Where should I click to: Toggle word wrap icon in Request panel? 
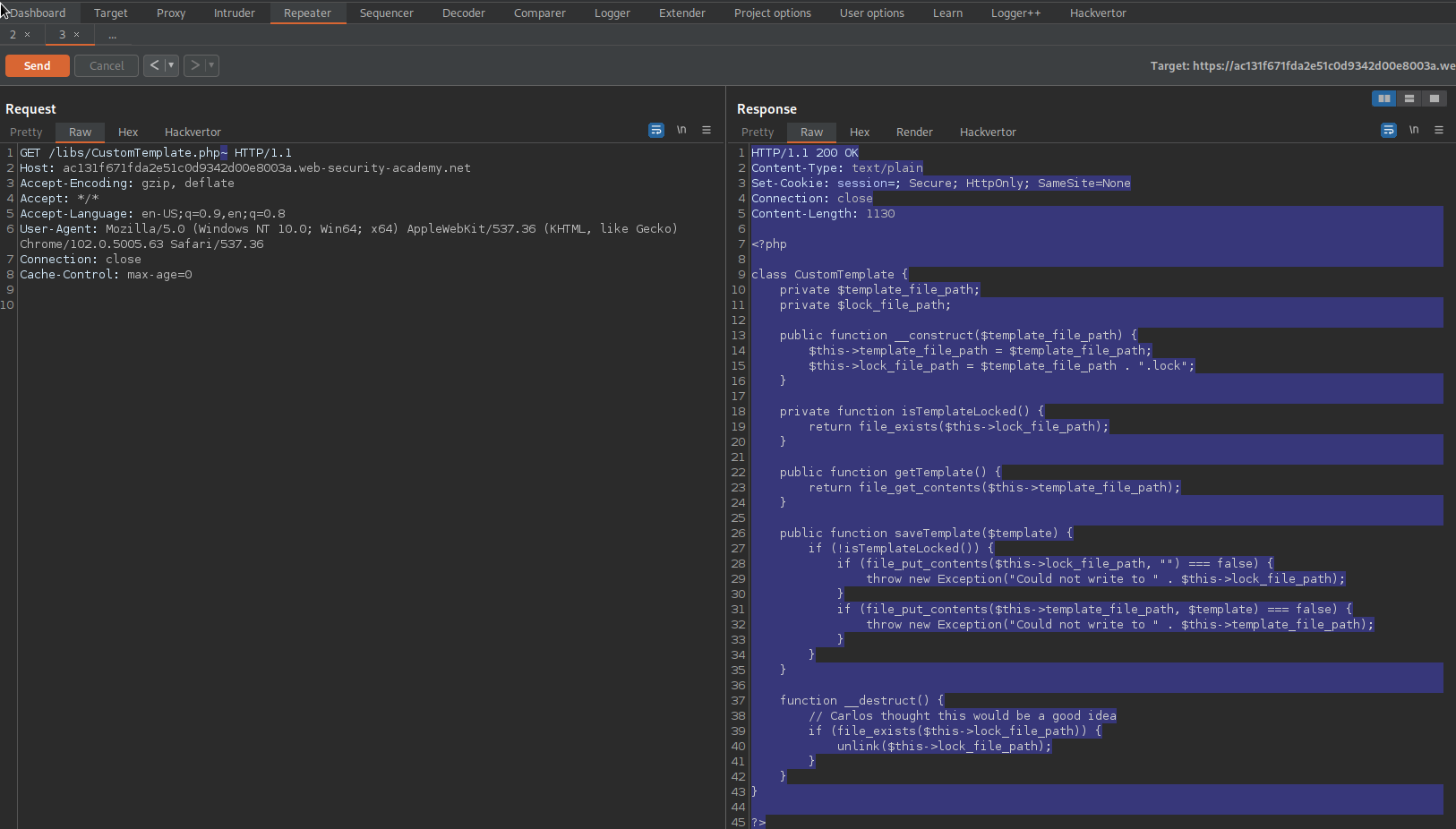coord(656,131)
